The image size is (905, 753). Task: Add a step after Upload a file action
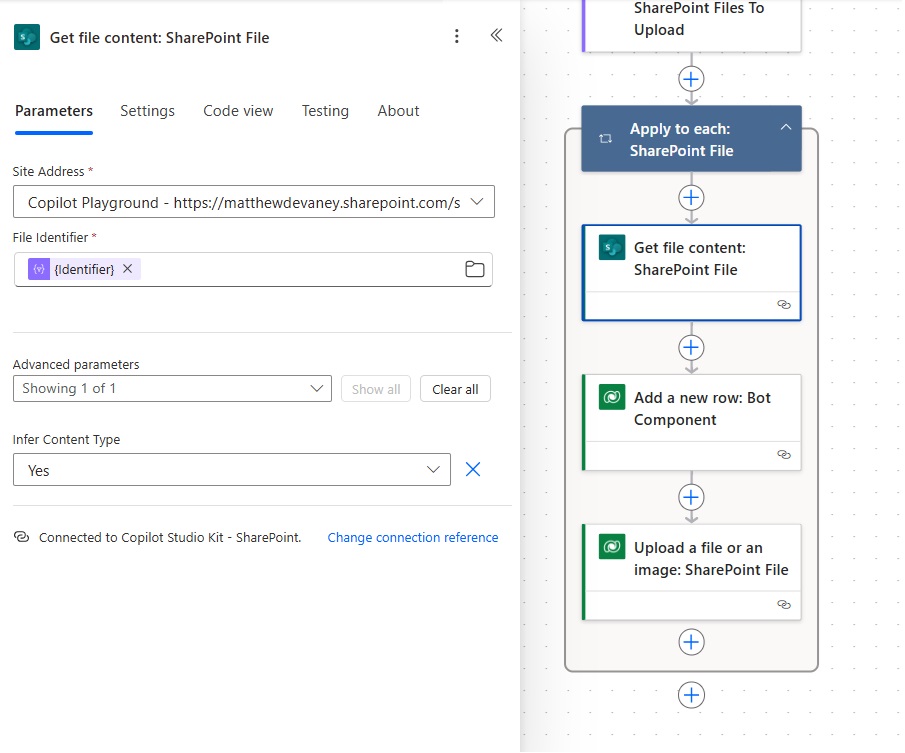click(691, 642)
